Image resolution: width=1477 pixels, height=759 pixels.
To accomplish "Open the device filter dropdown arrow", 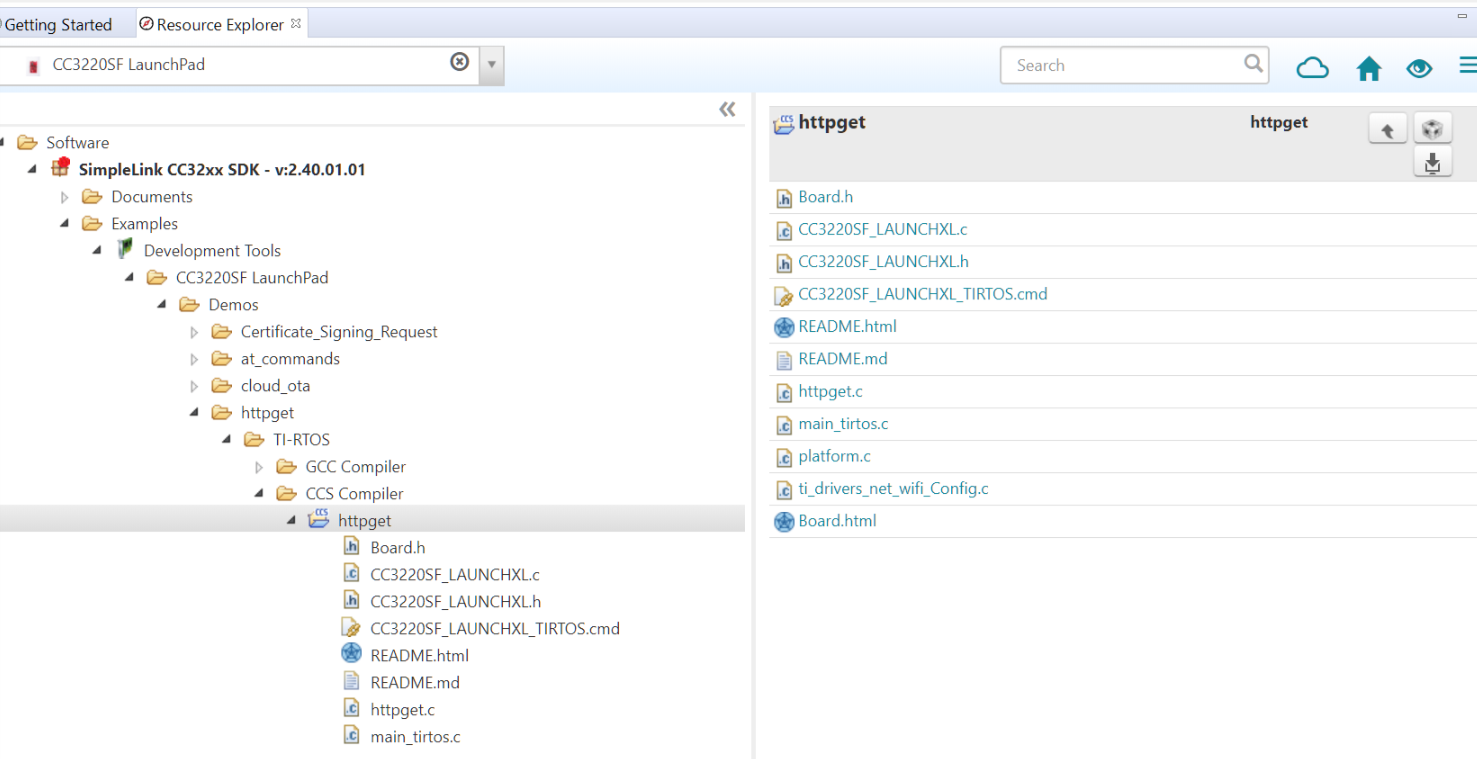I will [491, 65].
